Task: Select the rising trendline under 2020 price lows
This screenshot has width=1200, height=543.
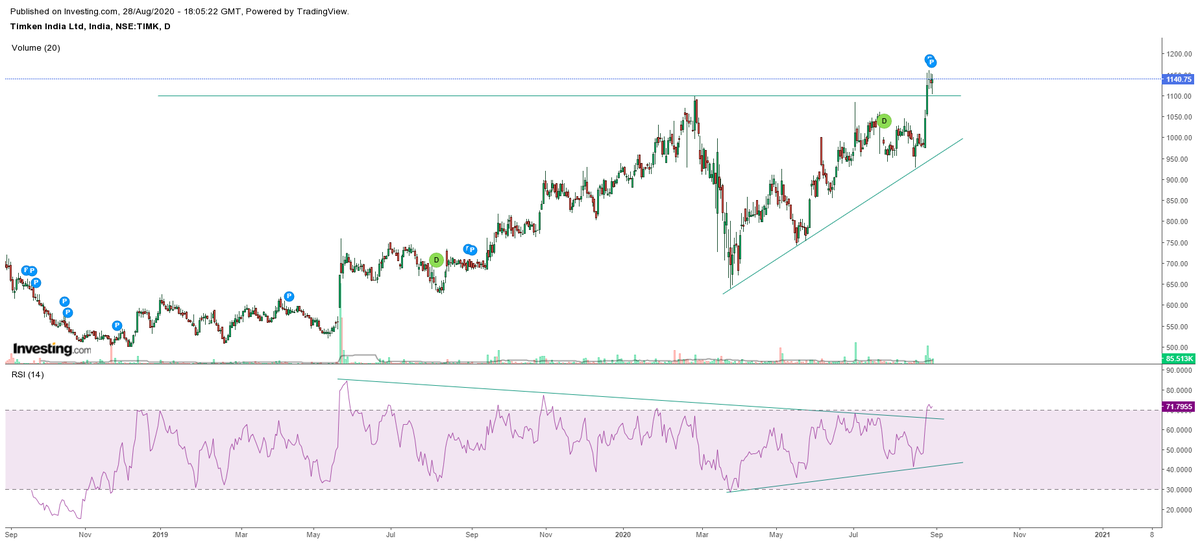Action: 843,215
